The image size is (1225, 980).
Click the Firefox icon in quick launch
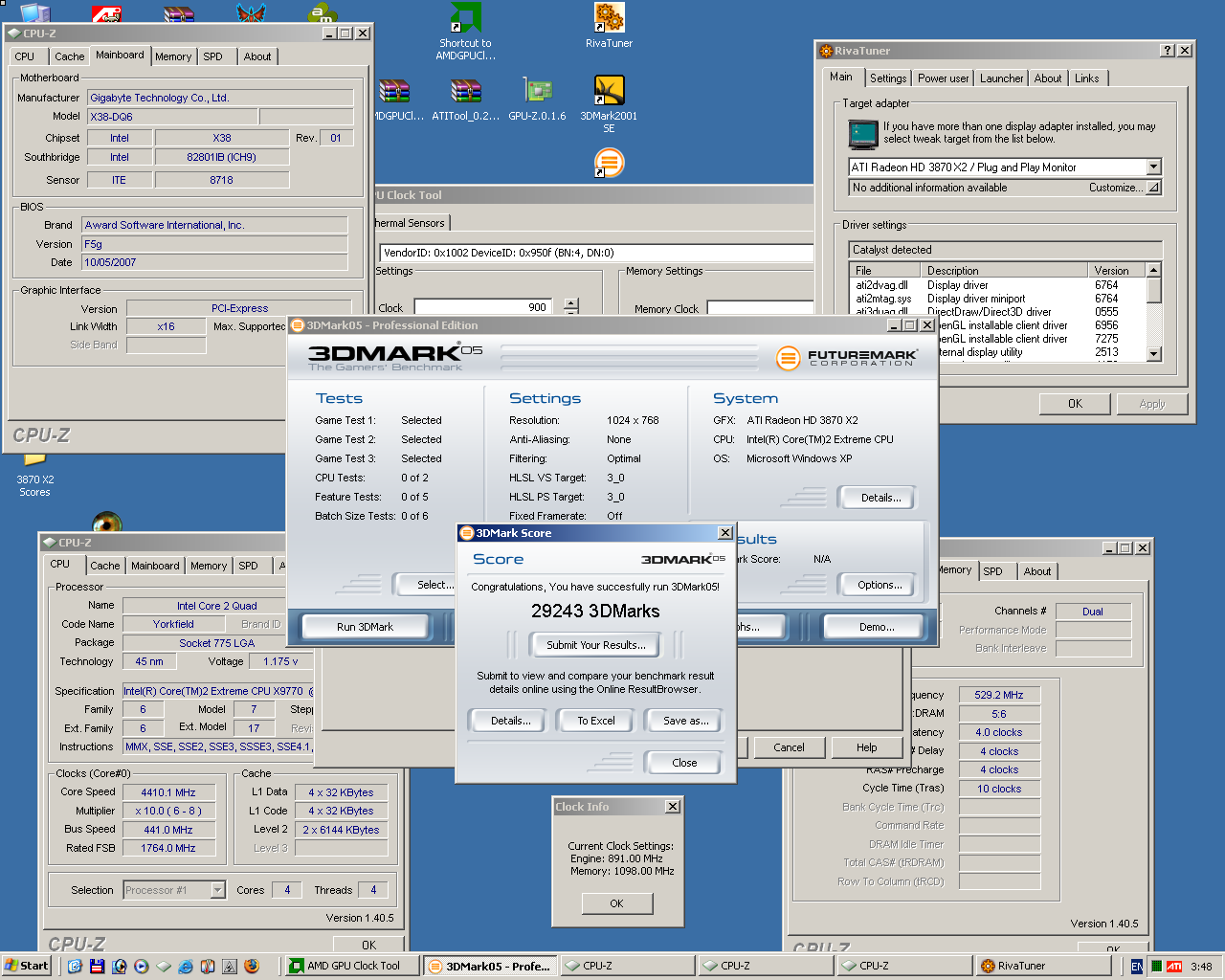(x=252, y=967)
